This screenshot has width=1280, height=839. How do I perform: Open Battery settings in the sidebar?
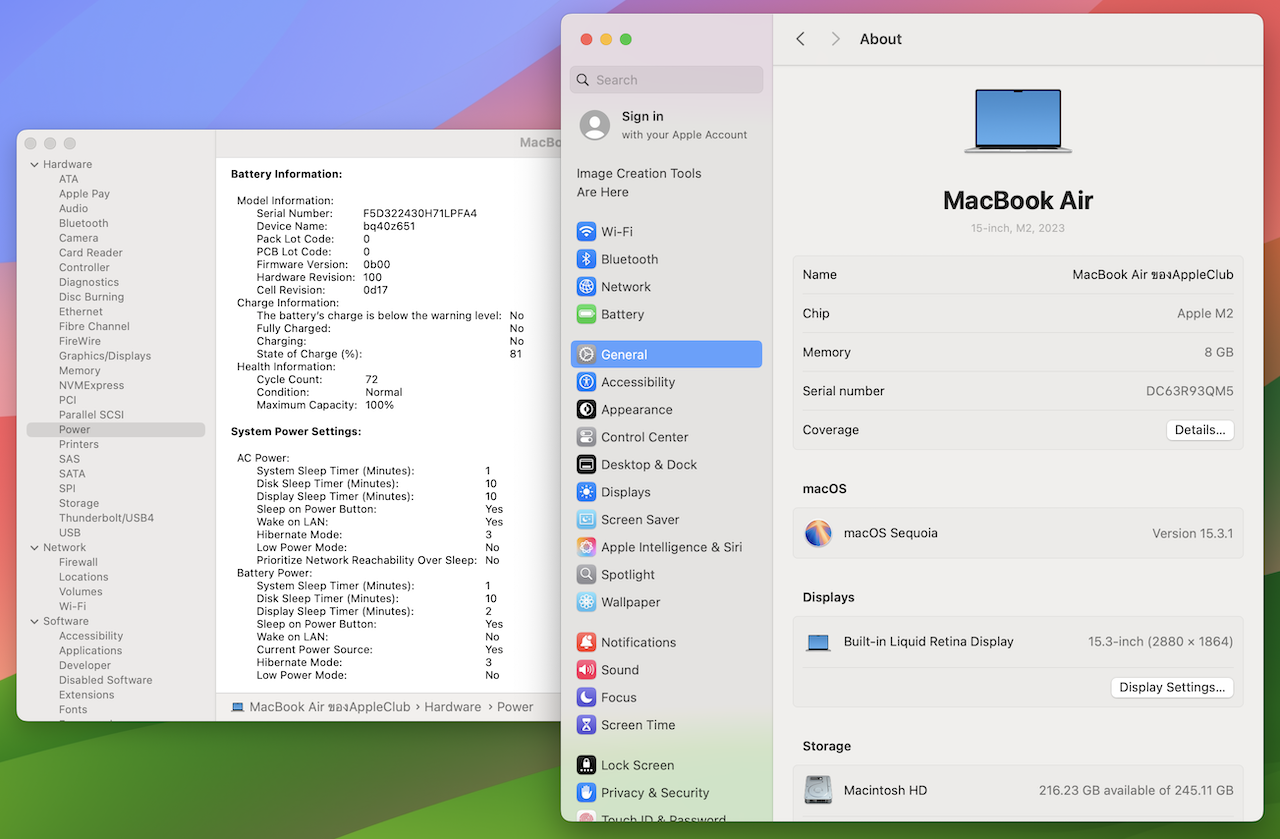pyautogui.click(x=666, y=314)
